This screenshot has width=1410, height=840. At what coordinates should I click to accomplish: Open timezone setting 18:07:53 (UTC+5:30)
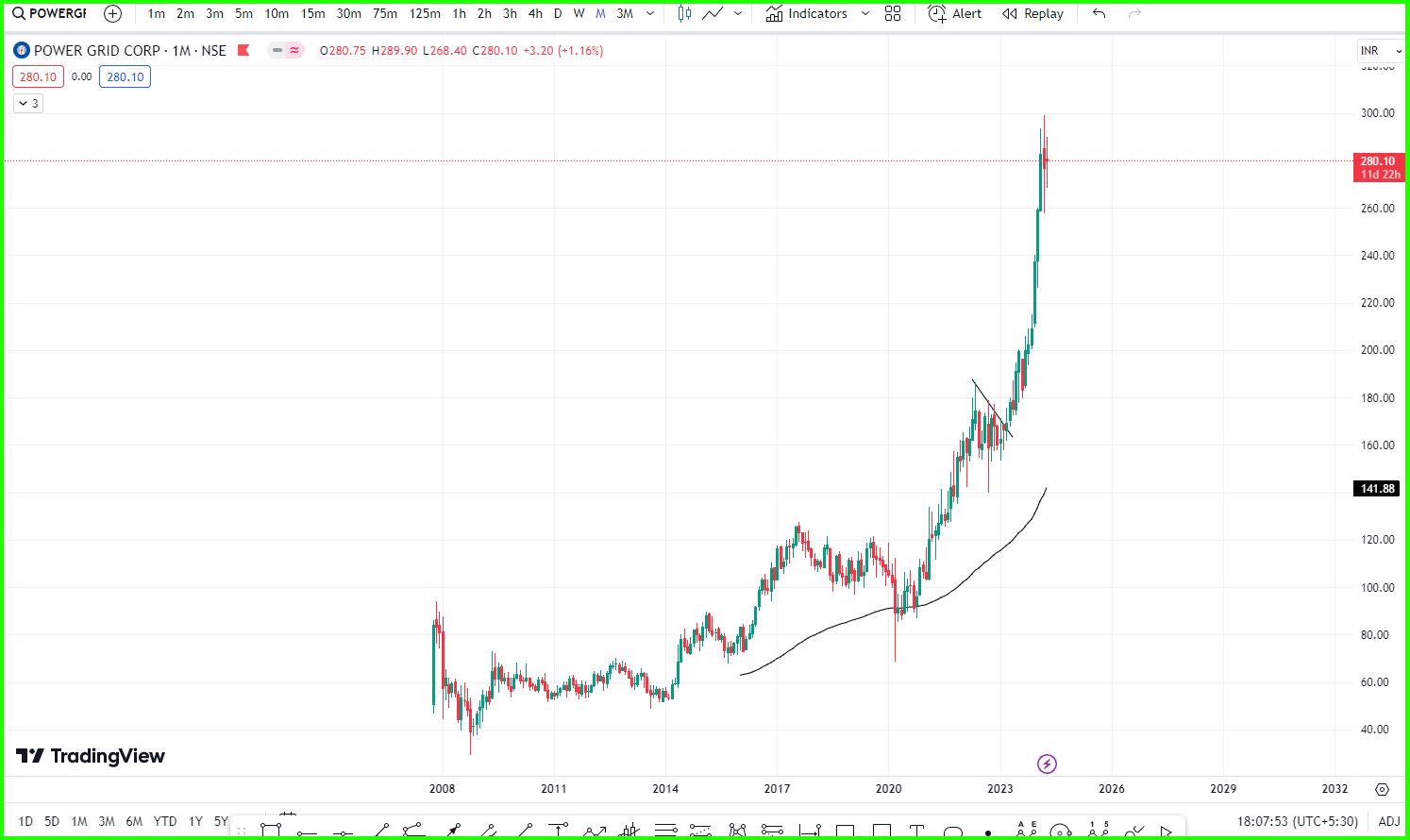point(1297,821)
